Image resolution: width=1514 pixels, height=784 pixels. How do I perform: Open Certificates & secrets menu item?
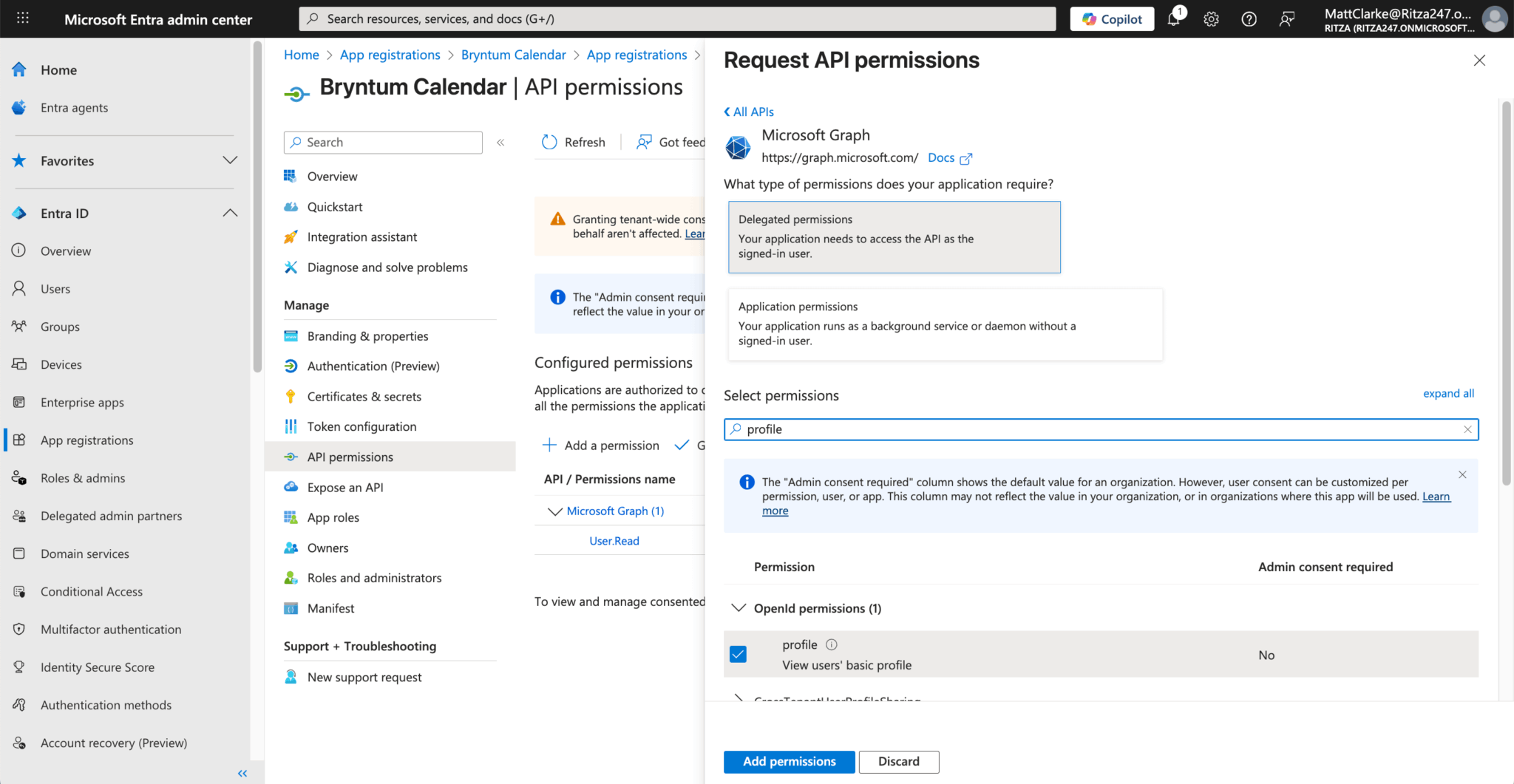pos(364,397)
